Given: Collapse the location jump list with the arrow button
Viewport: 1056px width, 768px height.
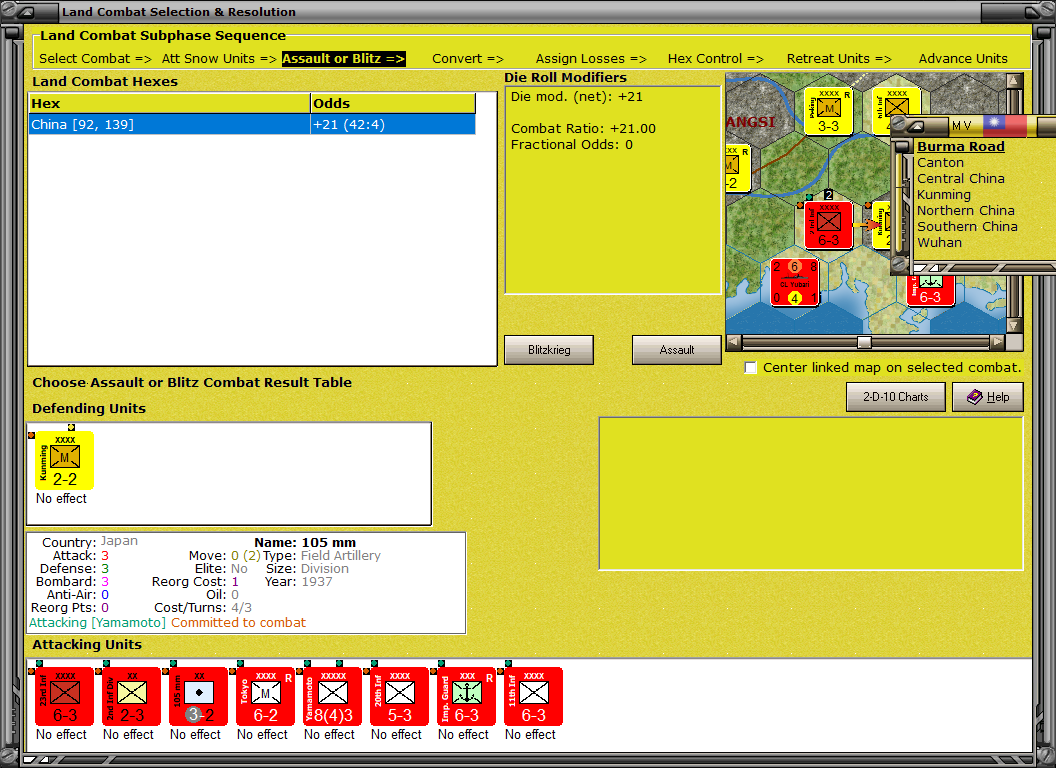Looking at the screenshot, I should 917,125.
